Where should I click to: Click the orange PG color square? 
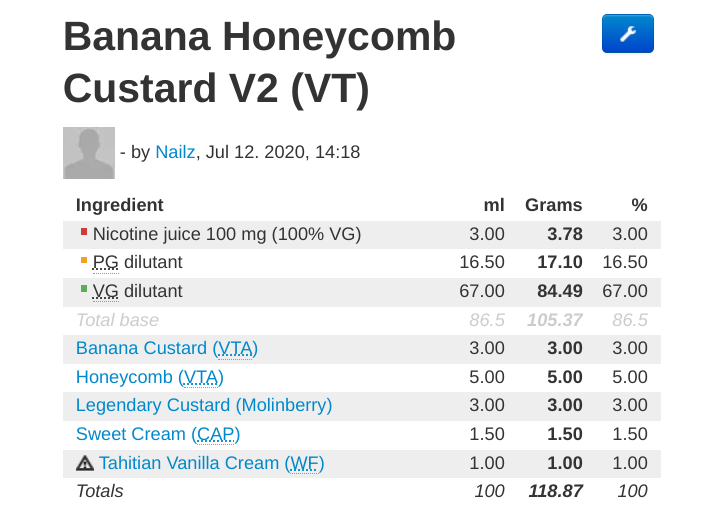click(x=84, y=260)
